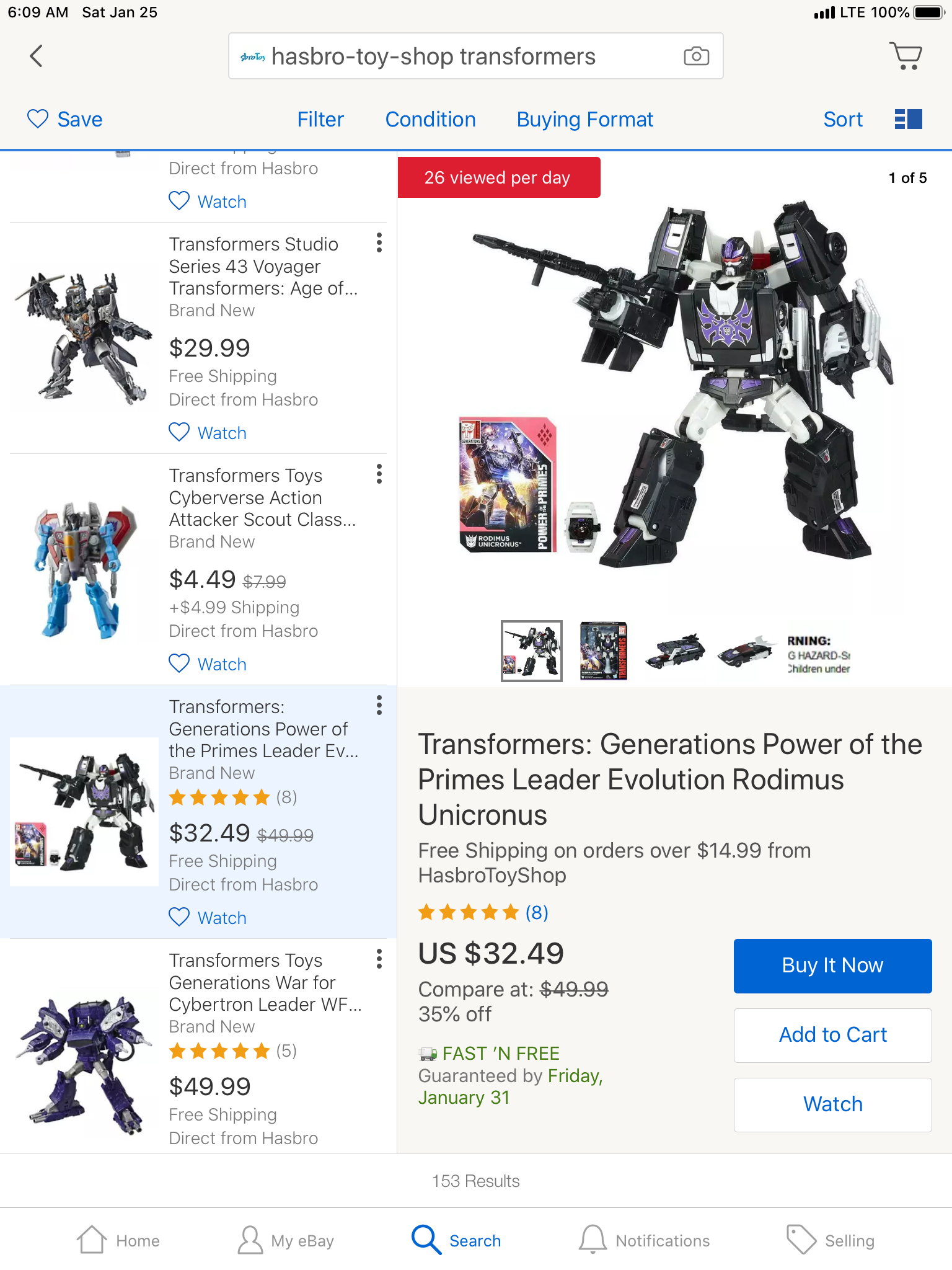
Task: Open the Home tab
Action: [x=118, y=1240]
